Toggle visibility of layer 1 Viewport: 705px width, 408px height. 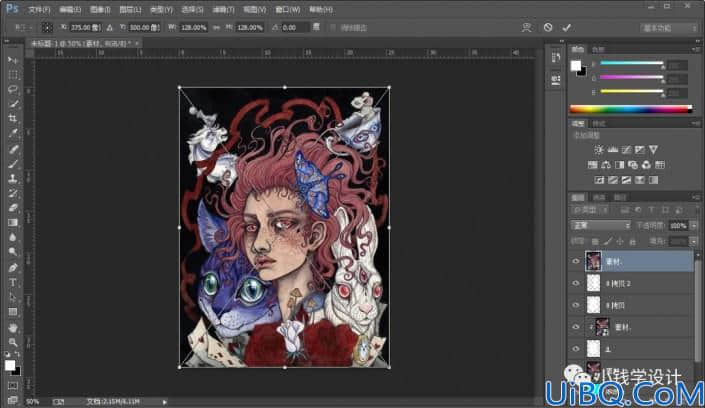576,349
